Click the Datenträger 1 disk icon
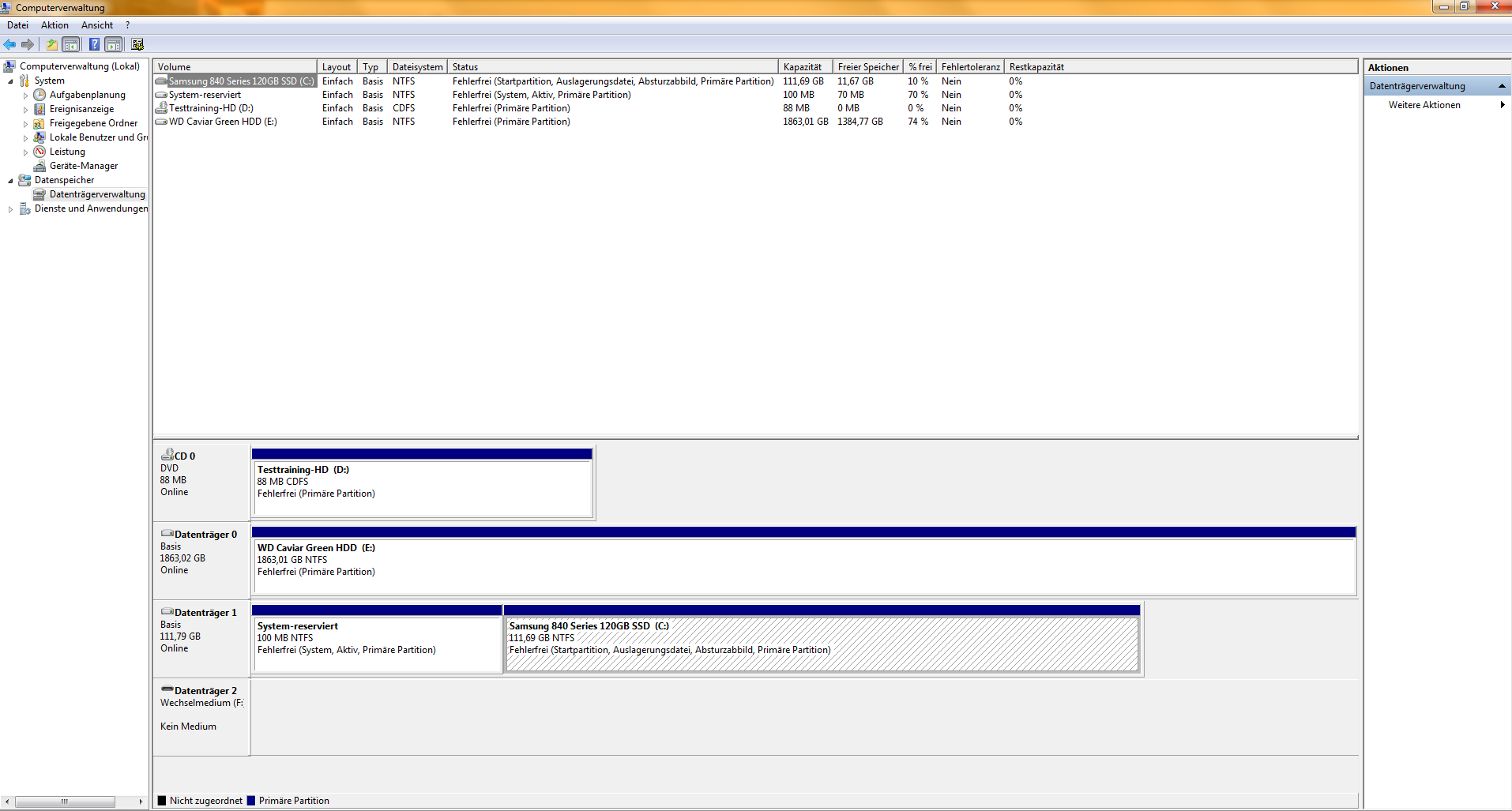 (167, 612)
